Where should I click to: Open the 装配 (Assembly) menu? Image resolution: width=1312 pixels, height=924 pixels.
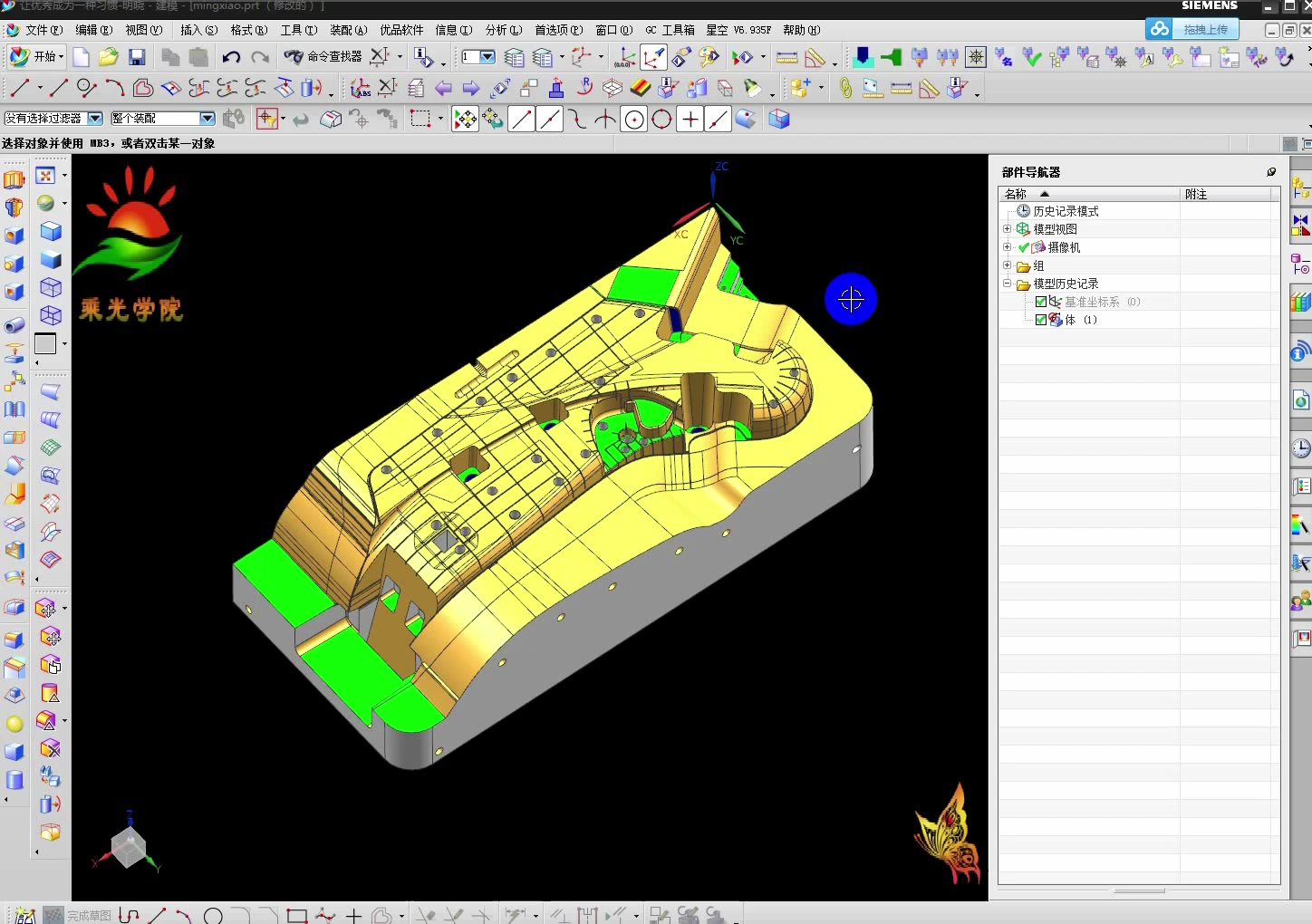tap(348, 30)
